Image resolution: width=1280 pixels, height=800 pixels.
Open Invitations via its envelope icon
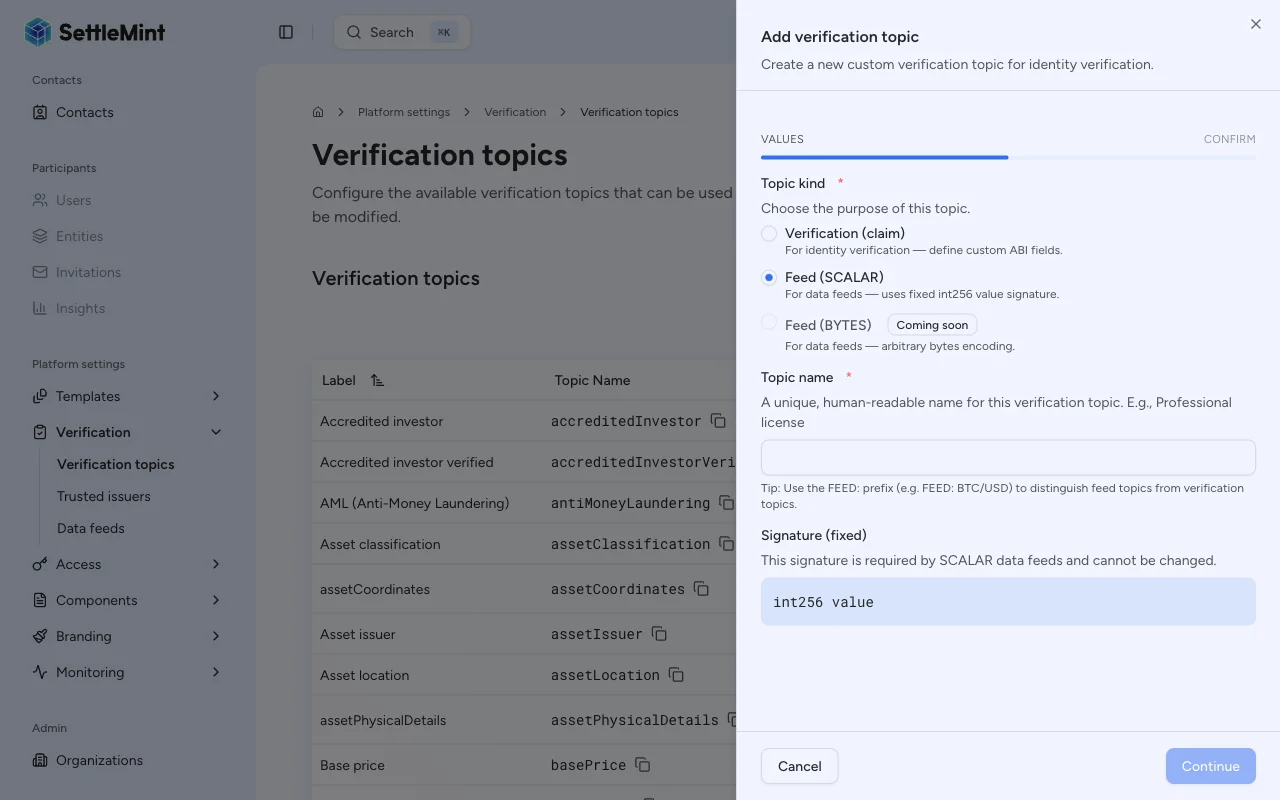pos(40,272)
